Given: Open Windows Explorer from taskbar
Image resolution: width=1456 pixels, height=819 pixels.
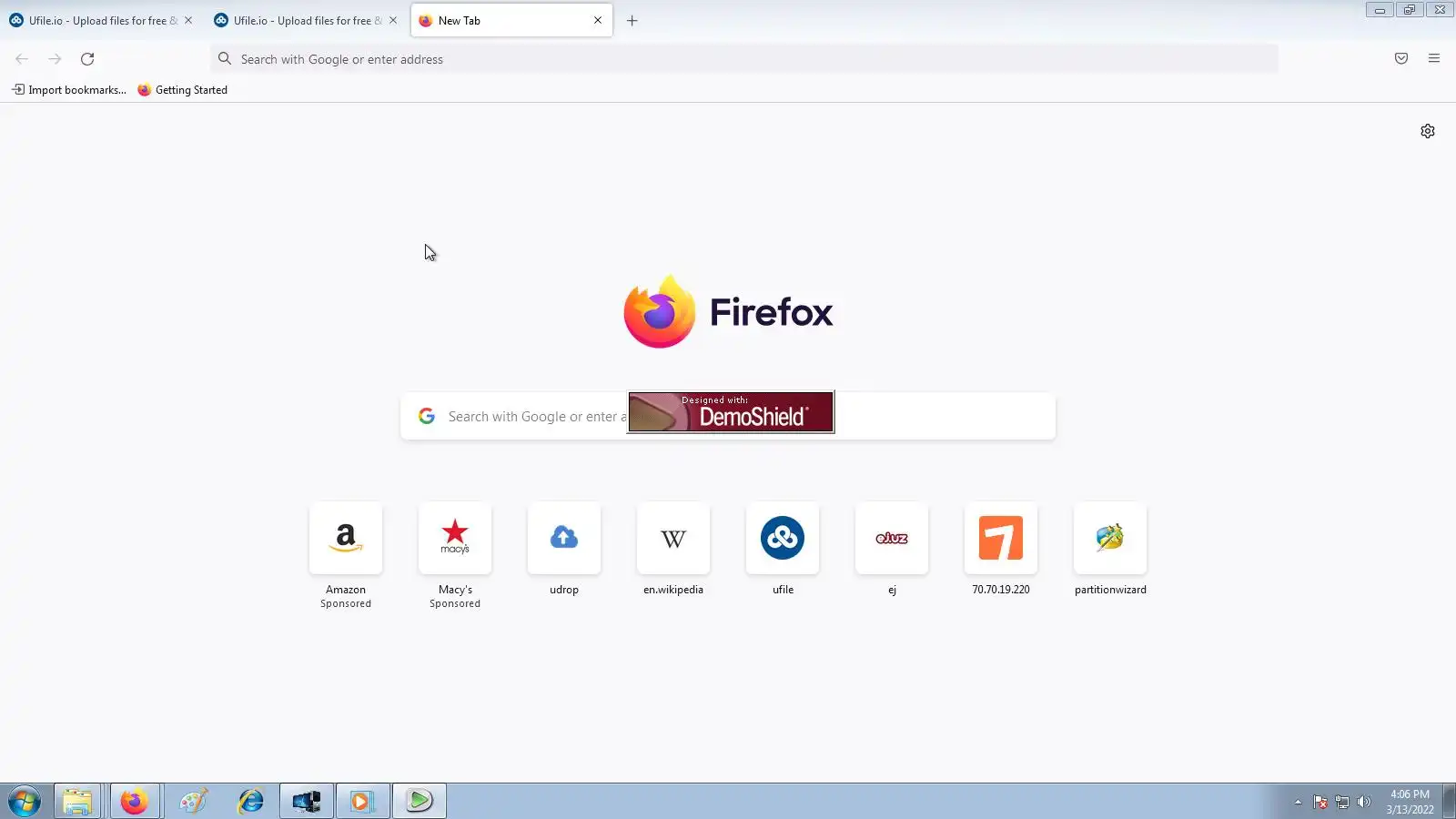Looking at the screenshot, I should tap(77, 802).
